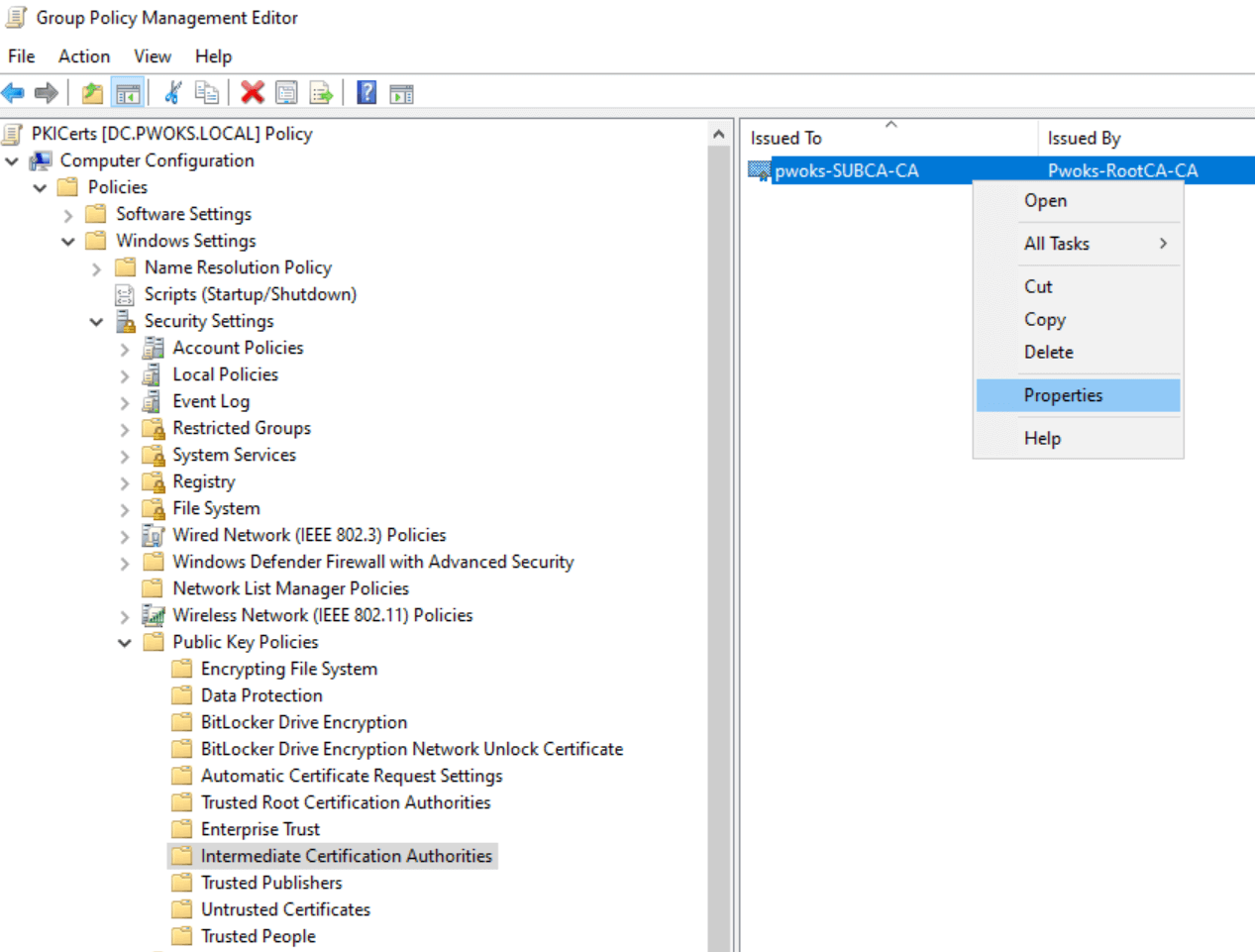Select Intermediate Certification Authorities folder
This screenshot has height=952, width=1255.
tap(346, 856)
